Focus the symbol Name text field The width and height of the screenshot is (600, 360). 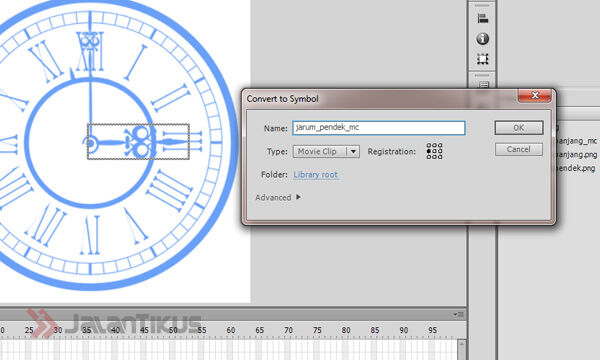point(379,128)
